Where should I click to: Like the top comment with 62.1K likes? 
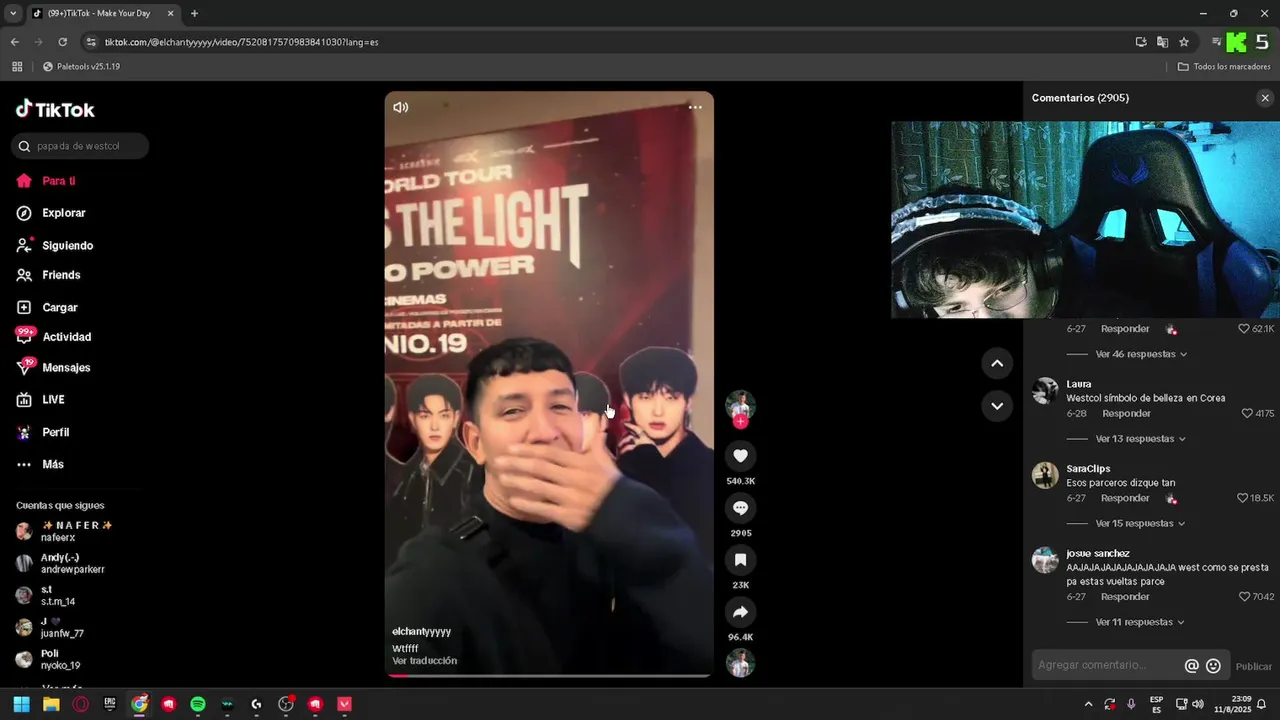[1244, 329]
